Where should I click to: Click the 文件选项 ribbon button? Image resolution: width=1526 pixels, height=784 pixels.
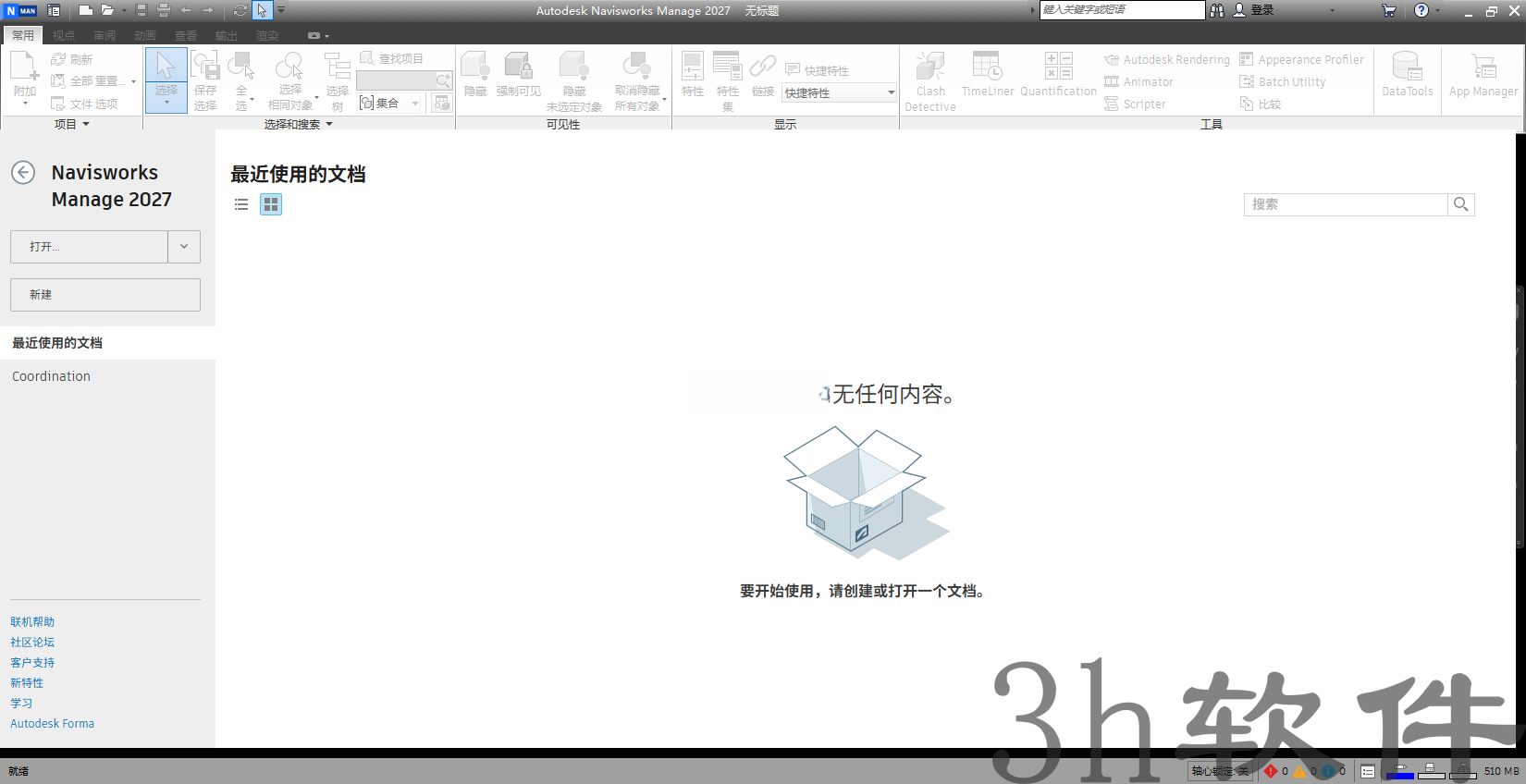click(x=84, y=104)
